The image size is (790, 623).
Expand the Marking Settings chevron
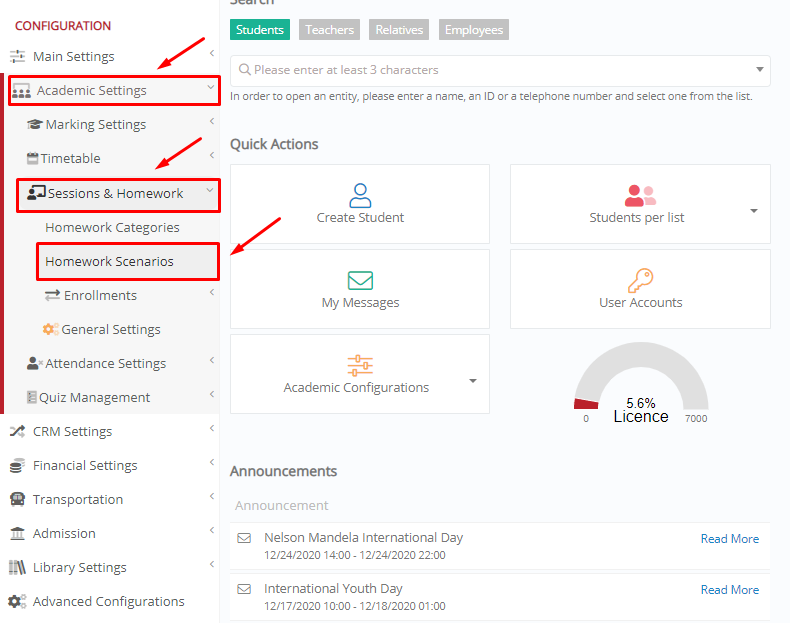[x=212, y=121]
